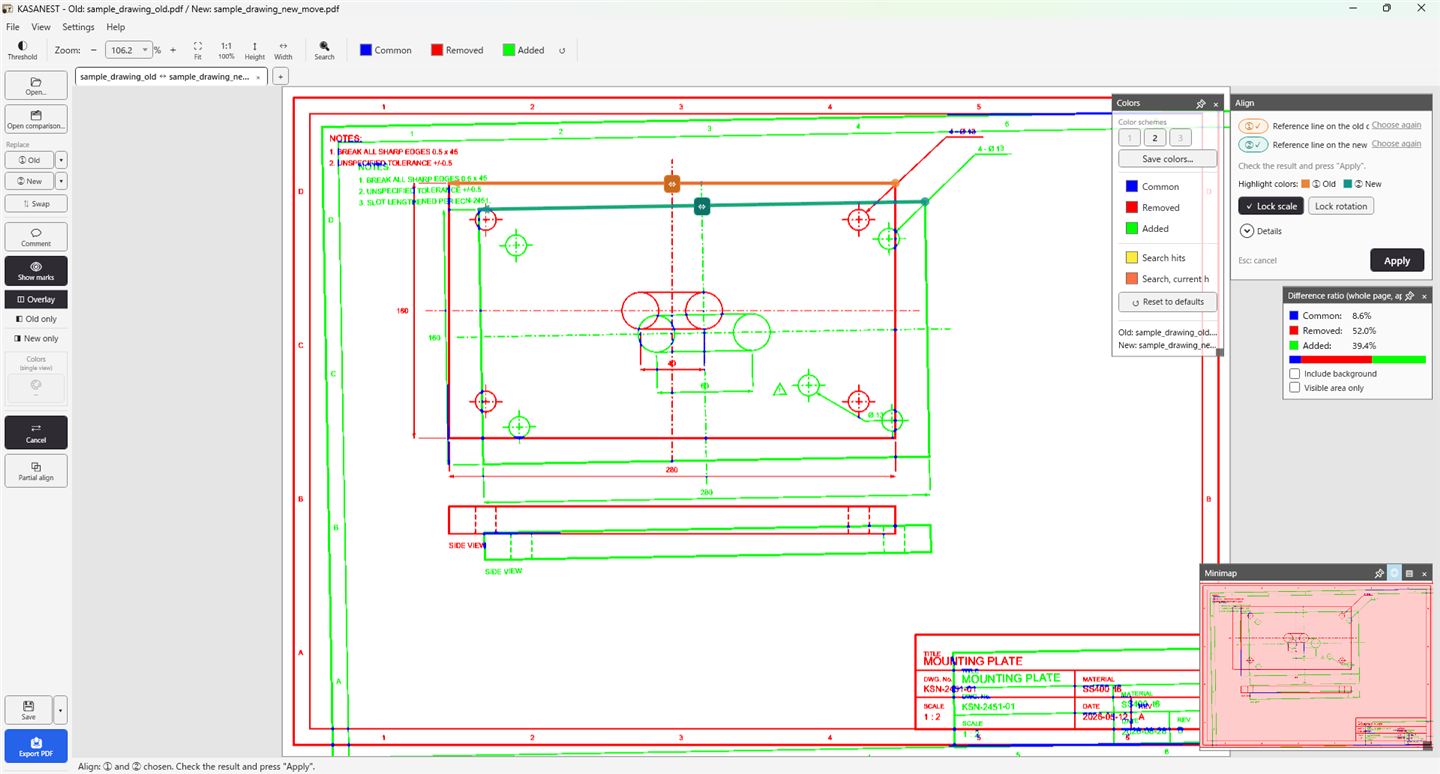Viewport: 1440px width, 774px height.
Task: Open the File menu
Action: [13, 27]
